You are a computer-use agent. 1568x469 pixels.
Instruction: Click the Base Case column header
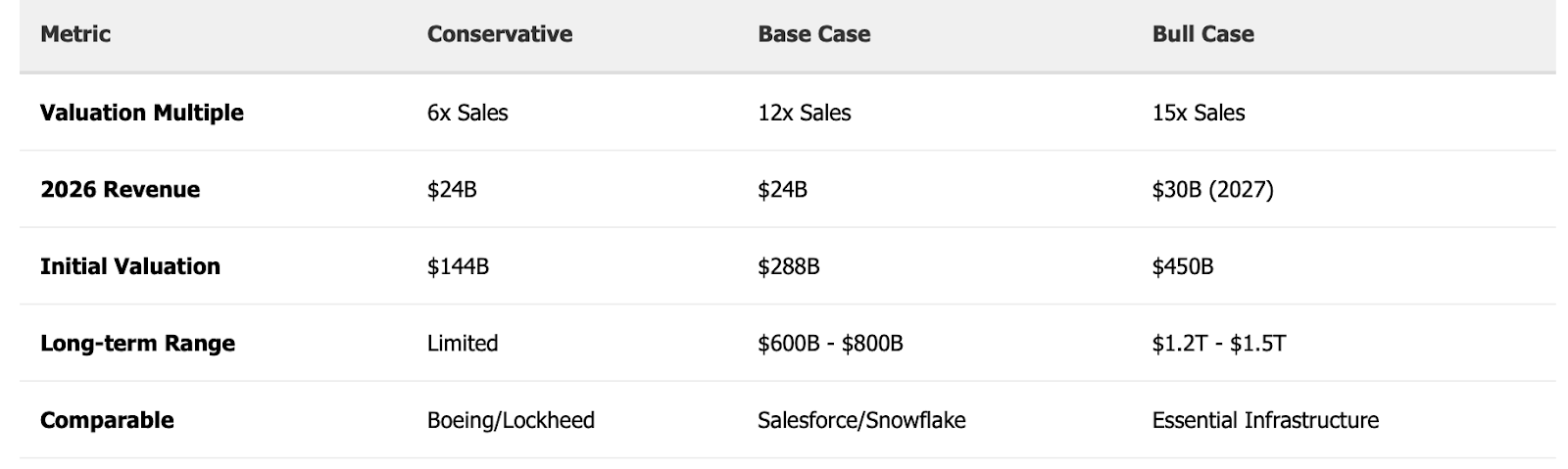coord(814,34)
